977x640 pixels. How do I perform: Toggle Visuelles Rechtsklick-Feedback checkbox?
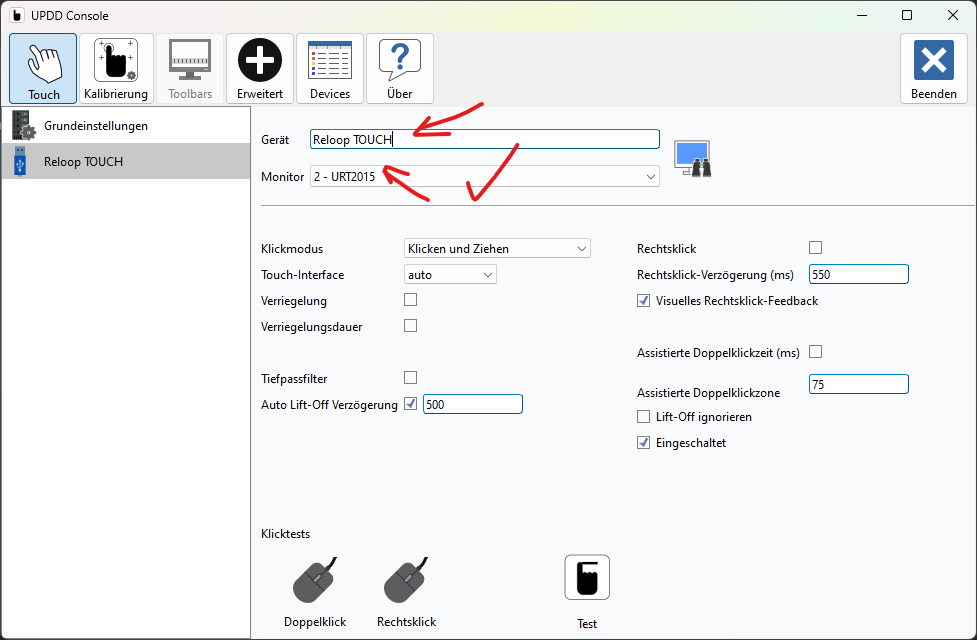coord(644,300)
